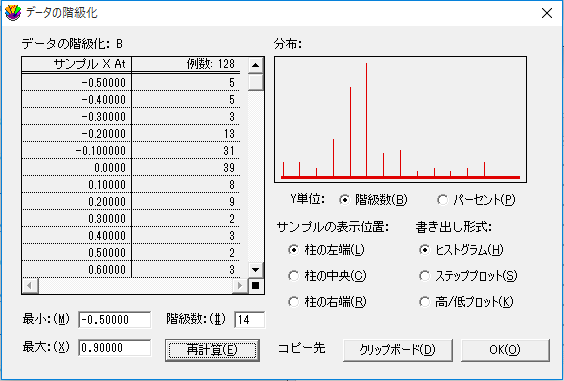Click count cell with value 39

click(186, 168)
